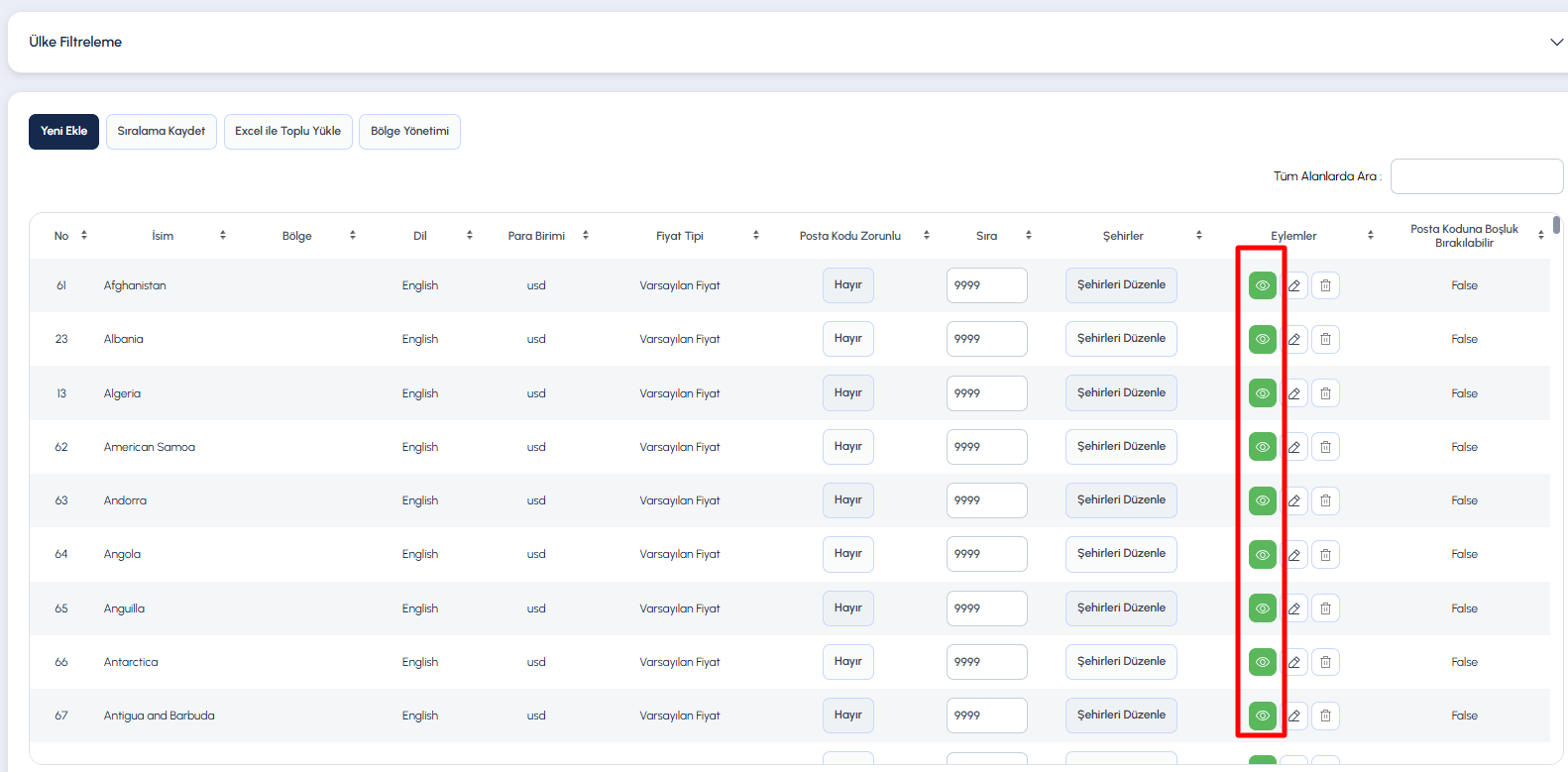Image resolution: width=1568 pixels, height=772 pixels.
Task: Click the Antigua and Barbuda name cell
Action: tap(160, 716)
